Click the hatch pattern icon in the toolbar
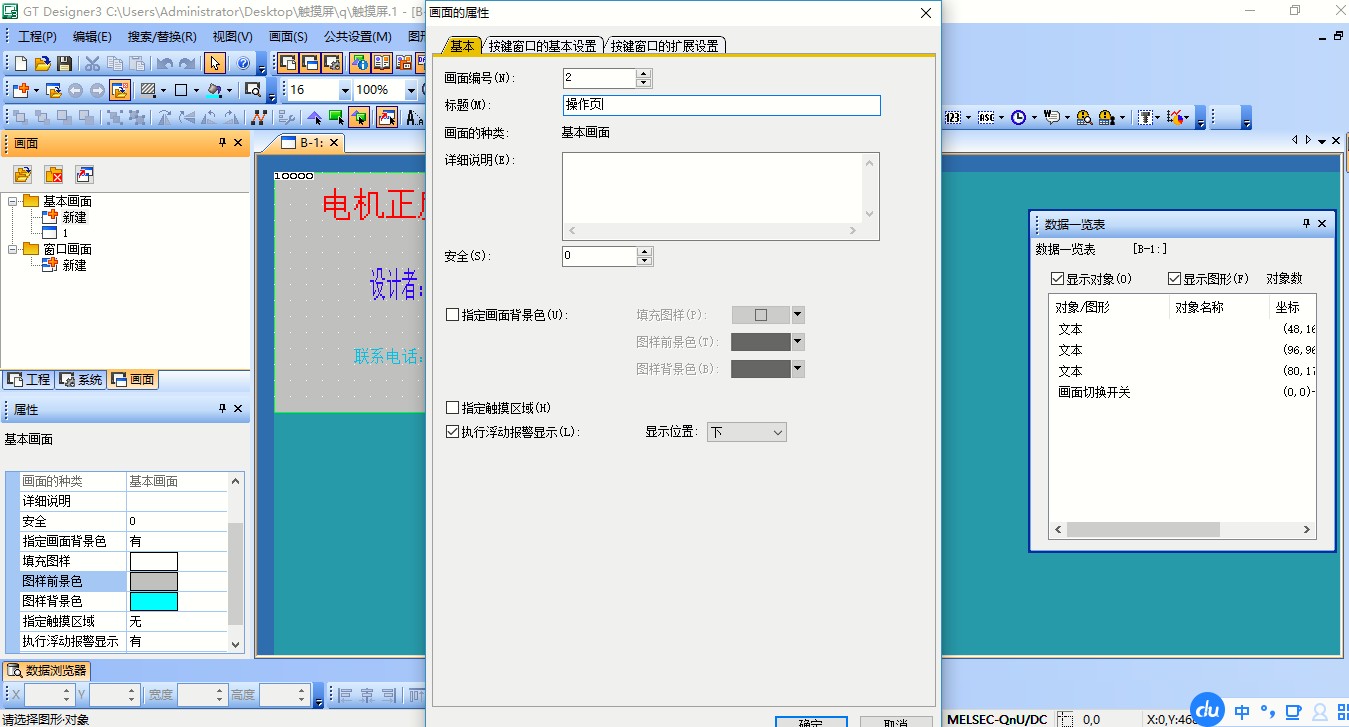This screenshot has height=727, width=1349. pyautogui.click(x=149, y=90)
